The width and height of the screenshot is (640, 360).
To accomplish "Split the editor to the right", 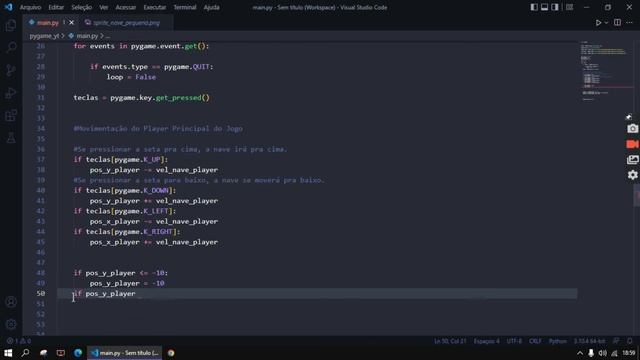I will click(617, 23).
